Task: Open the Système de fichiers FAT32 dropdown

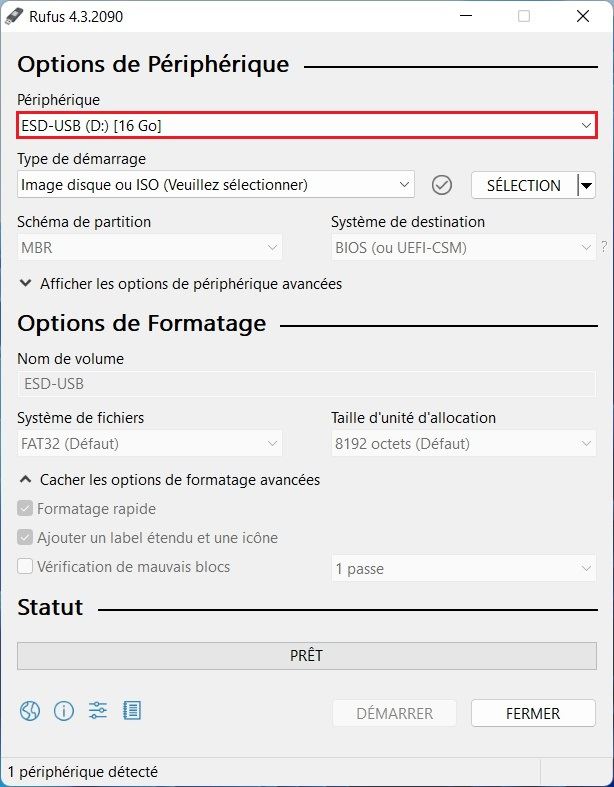Action: tap(150, 444)
